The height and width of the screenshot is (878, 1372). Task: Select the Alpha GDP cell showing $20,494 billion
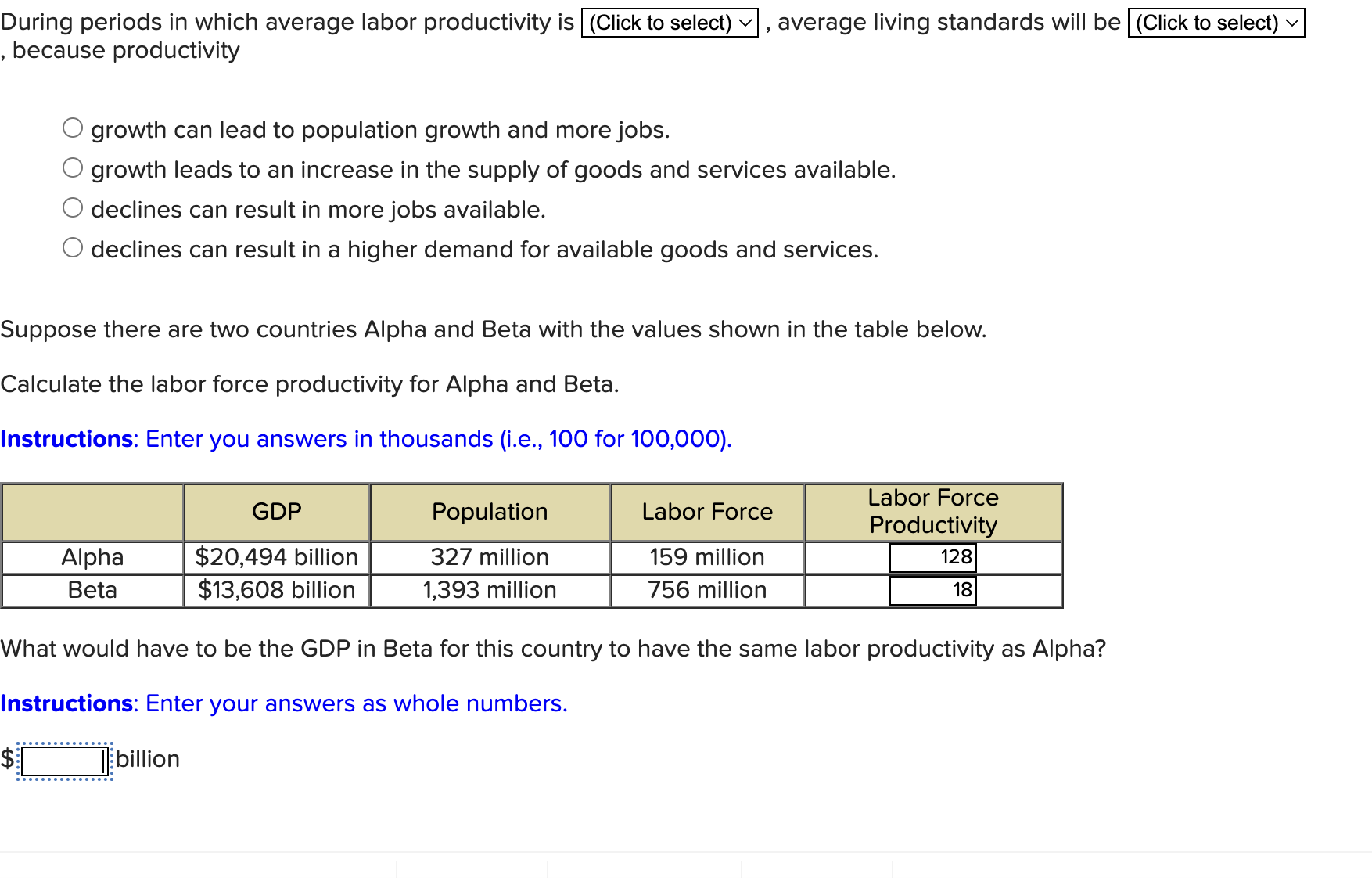coord(275,557)
